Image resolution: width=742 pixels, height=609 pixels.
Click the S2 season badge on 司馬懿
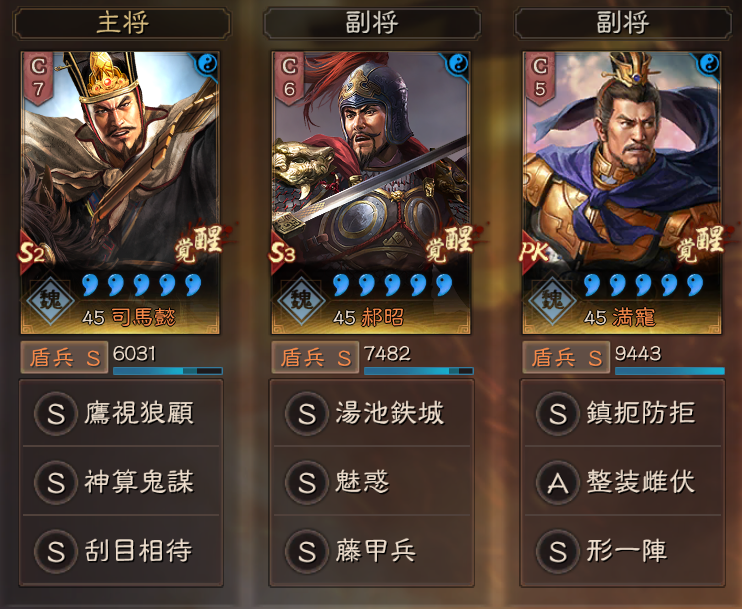pyautogui.click(x=31, y=253)
